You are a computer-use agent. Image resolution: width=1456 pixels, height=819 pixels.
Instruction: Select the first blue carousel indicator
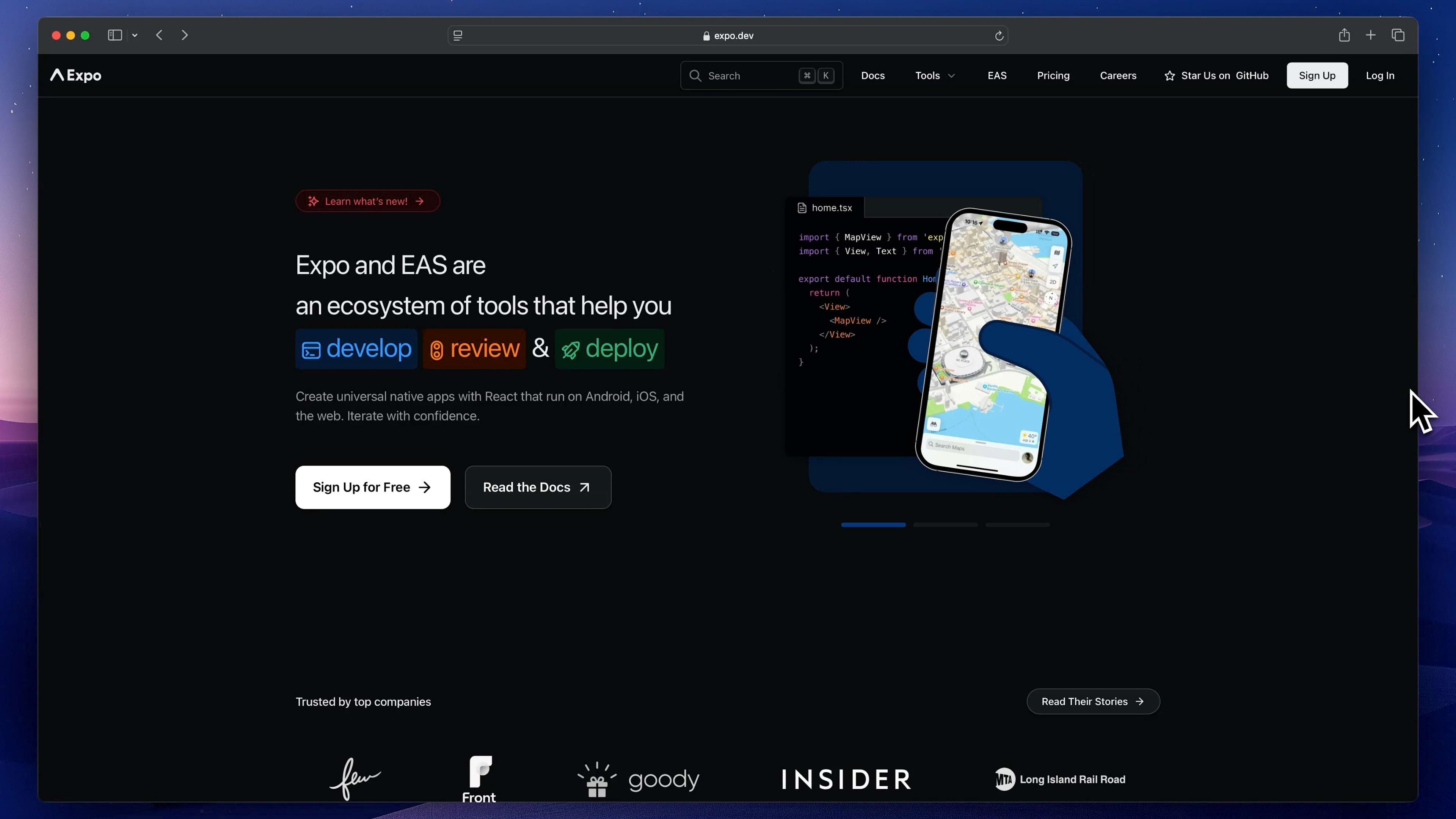(x=873, y=525)
